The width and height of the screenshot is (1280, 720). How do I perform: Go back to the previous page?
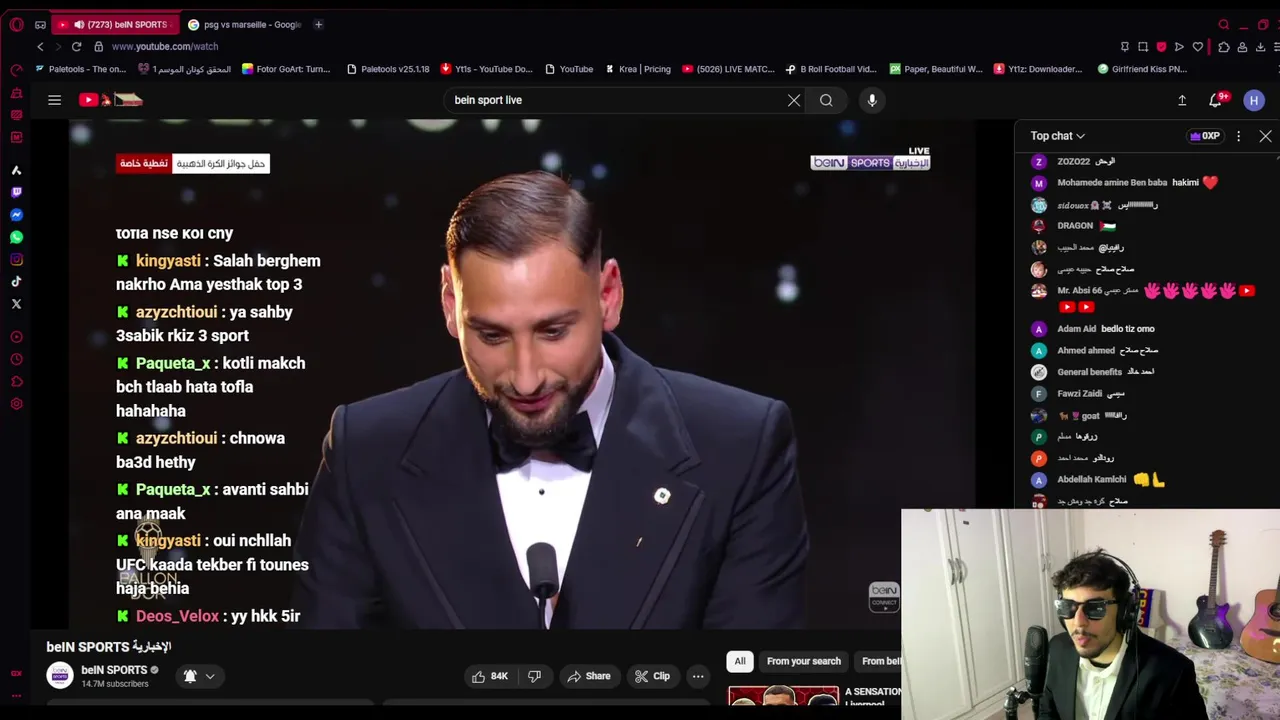coord(40,46)
